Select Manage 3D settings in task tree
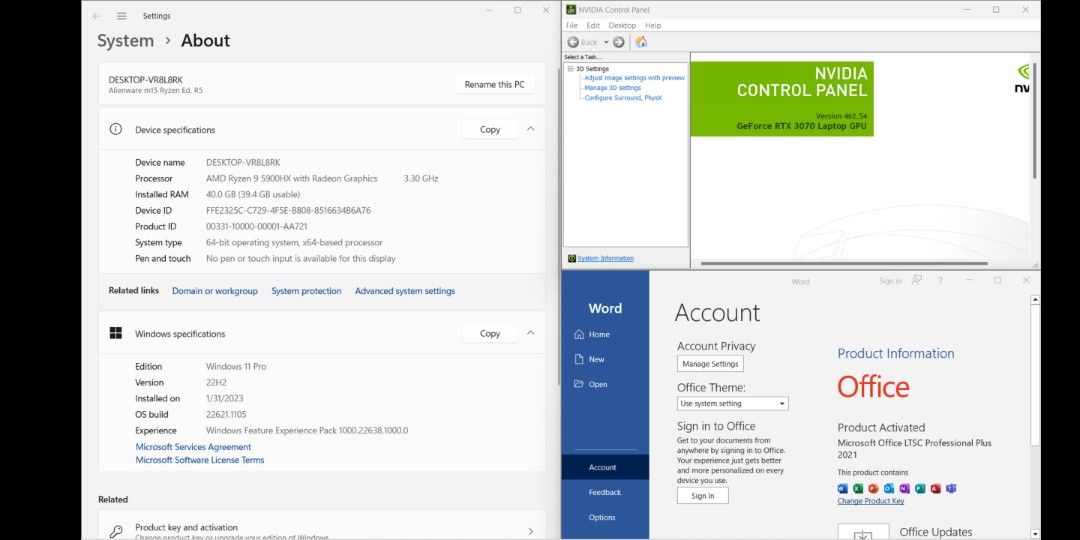 [x=612, y=88]
